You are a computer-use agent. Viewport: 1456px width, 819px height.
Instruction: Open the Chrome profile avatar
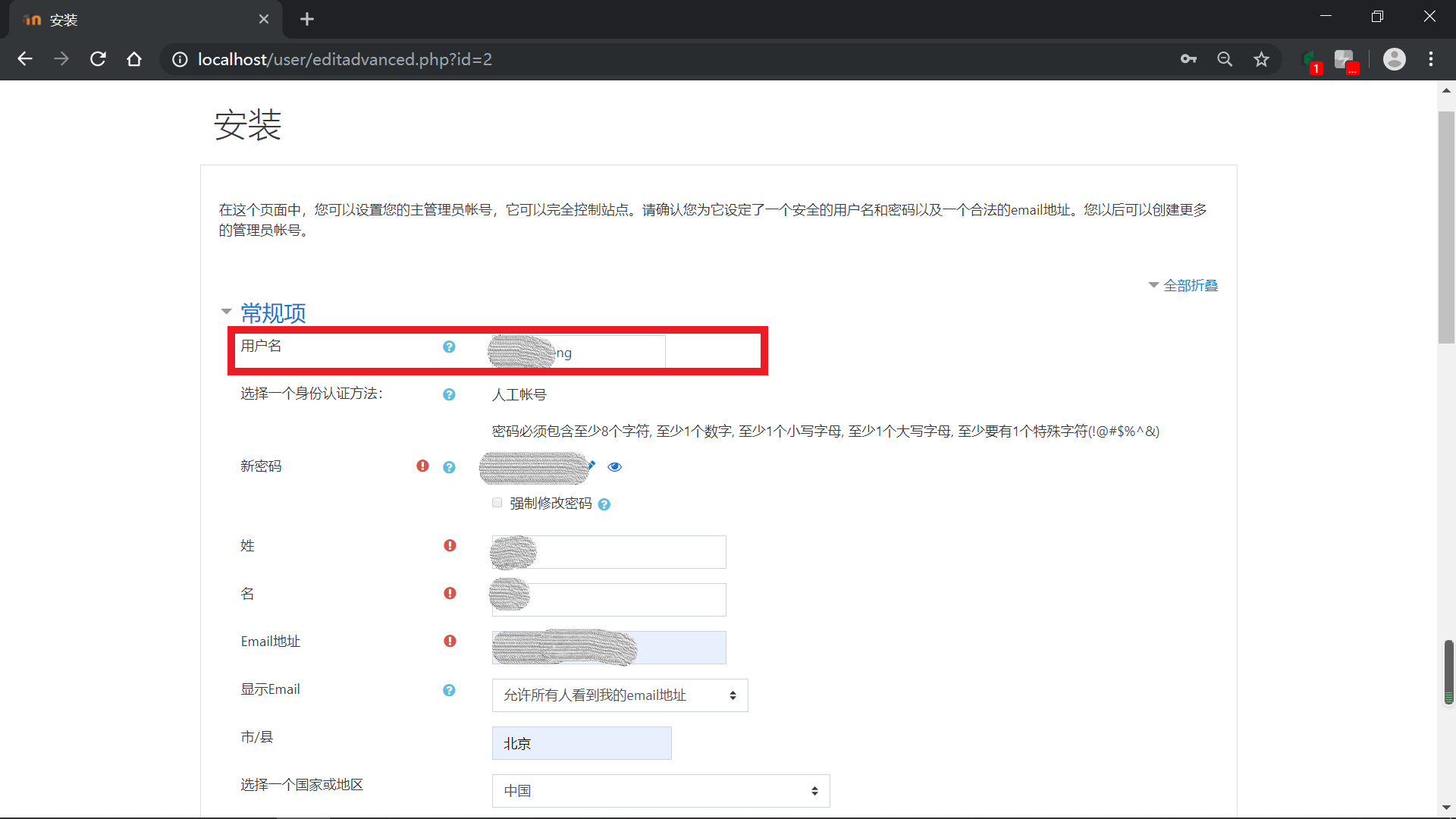(1395, 58)
